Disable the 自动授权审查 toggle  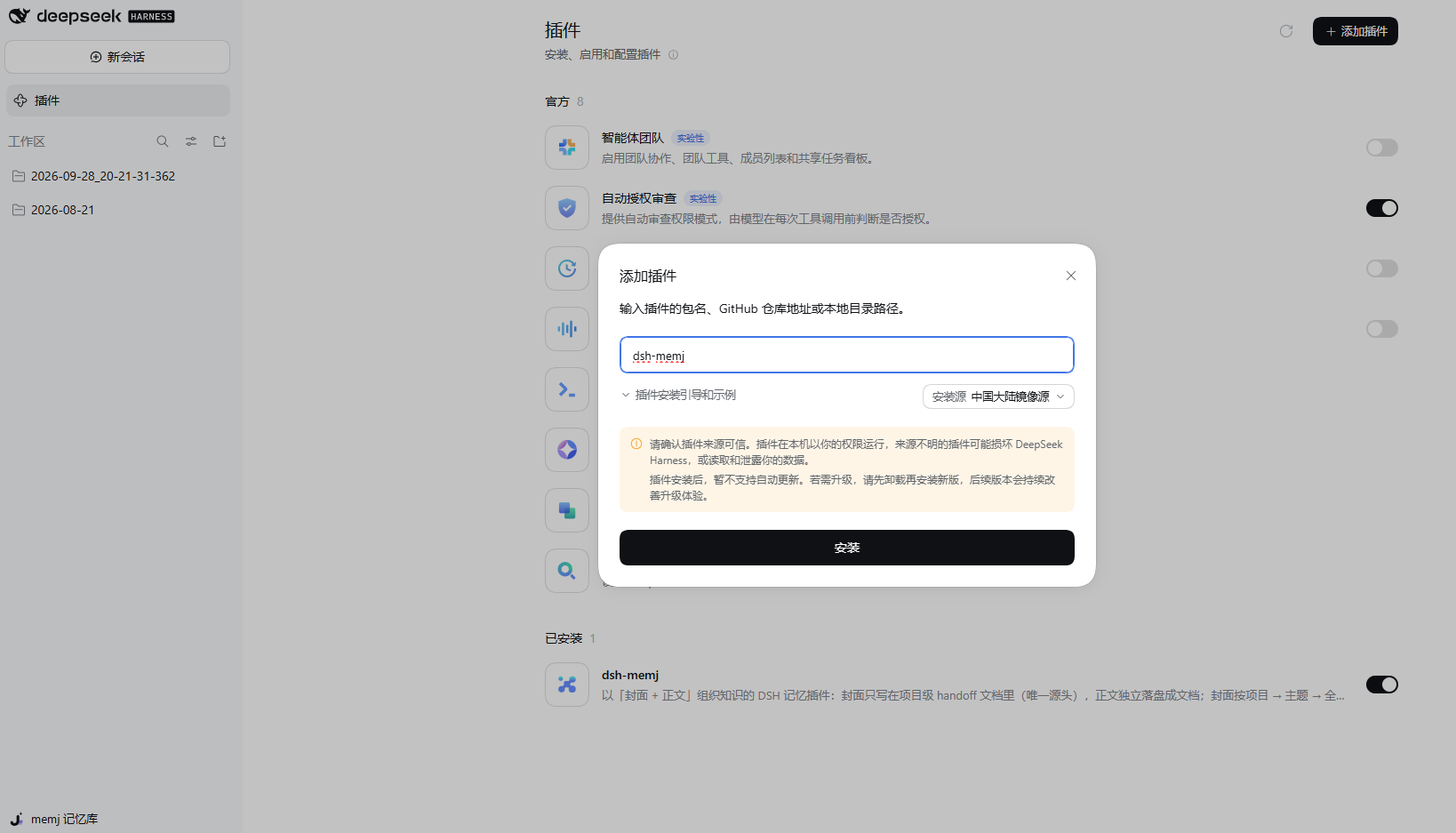tap(1382, 208)
